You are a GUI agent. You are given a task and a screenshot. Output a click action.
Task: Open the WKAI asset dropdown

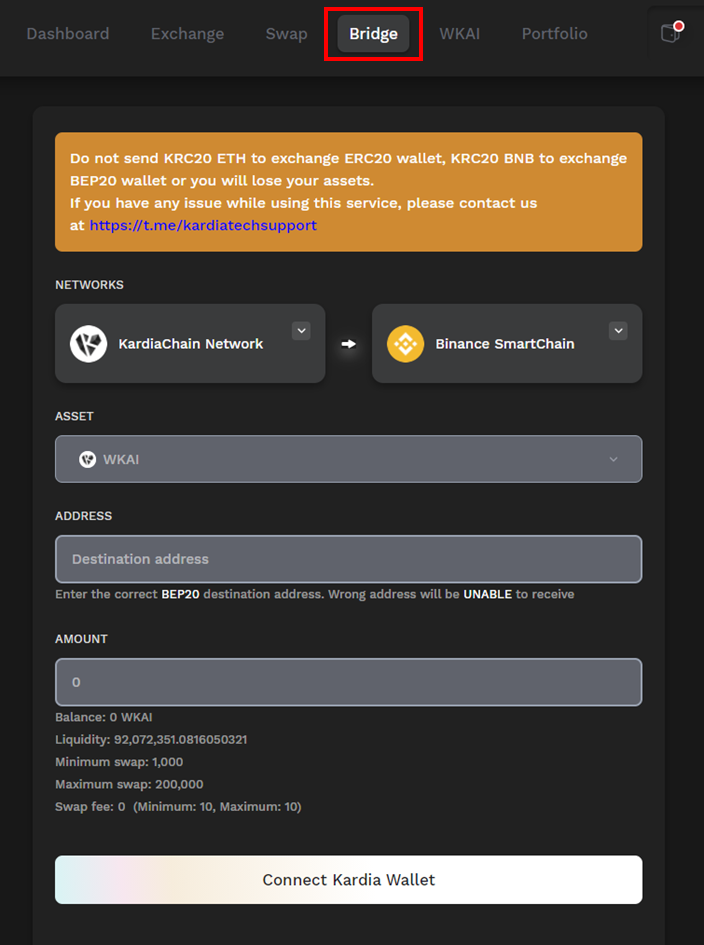348,459
